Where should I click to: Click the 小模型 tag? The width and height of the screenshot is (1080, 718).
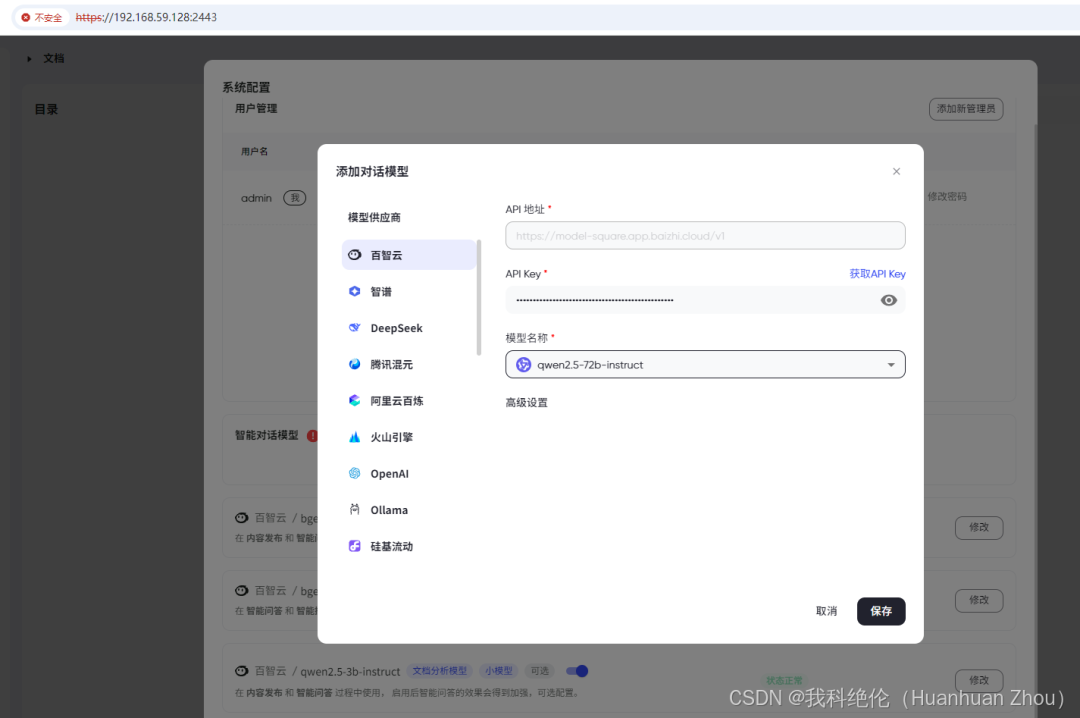coord(498,671)
